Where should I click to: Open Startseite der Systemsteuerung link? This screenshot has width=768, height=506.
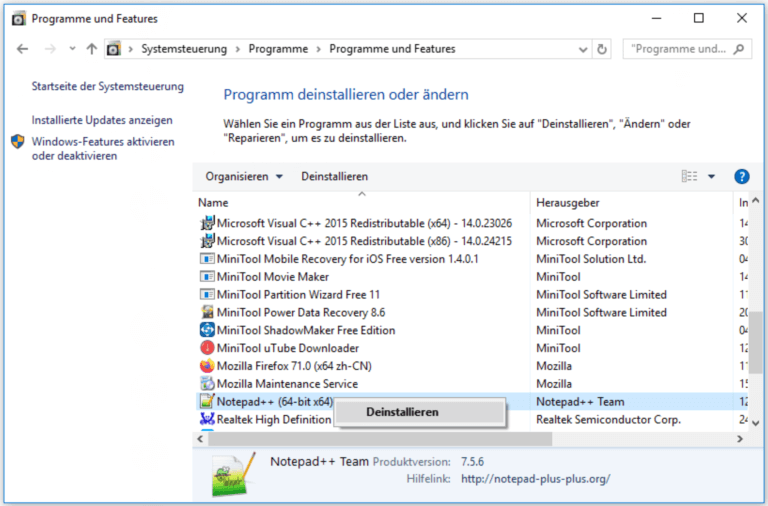point(108,86)
